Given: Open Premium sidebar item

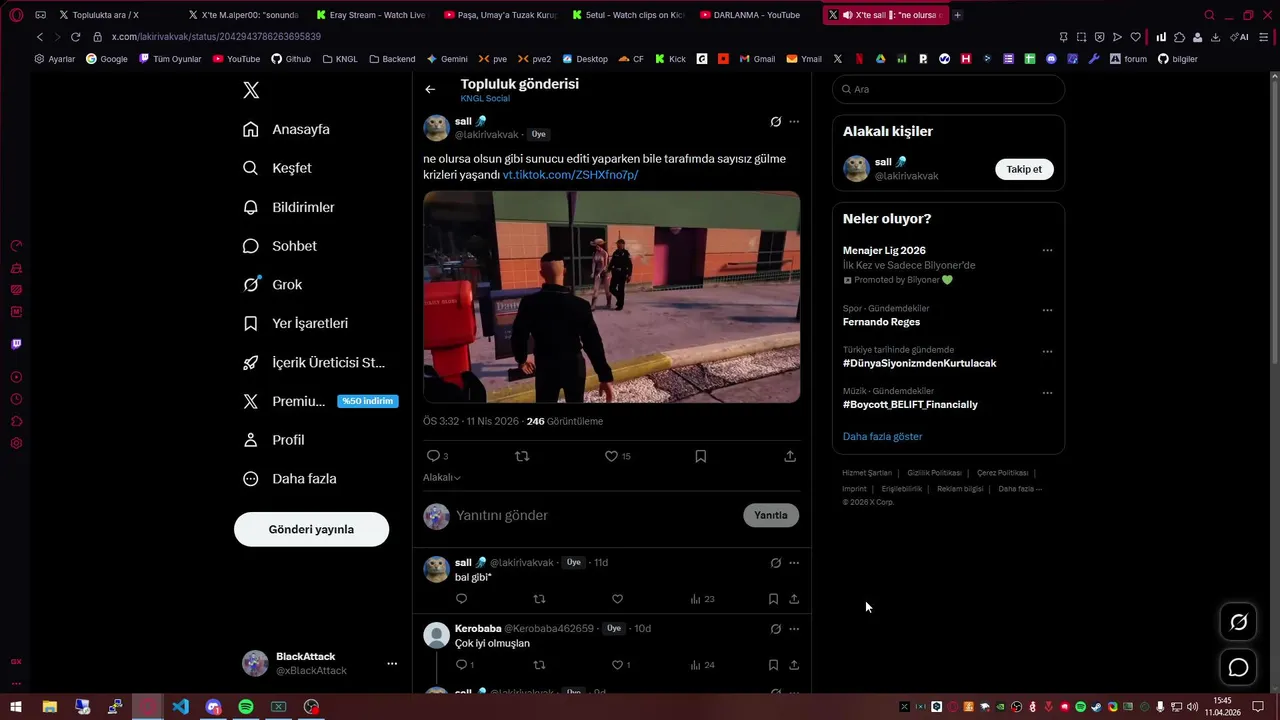Looking at the screenshot, I should coord(320,401).
